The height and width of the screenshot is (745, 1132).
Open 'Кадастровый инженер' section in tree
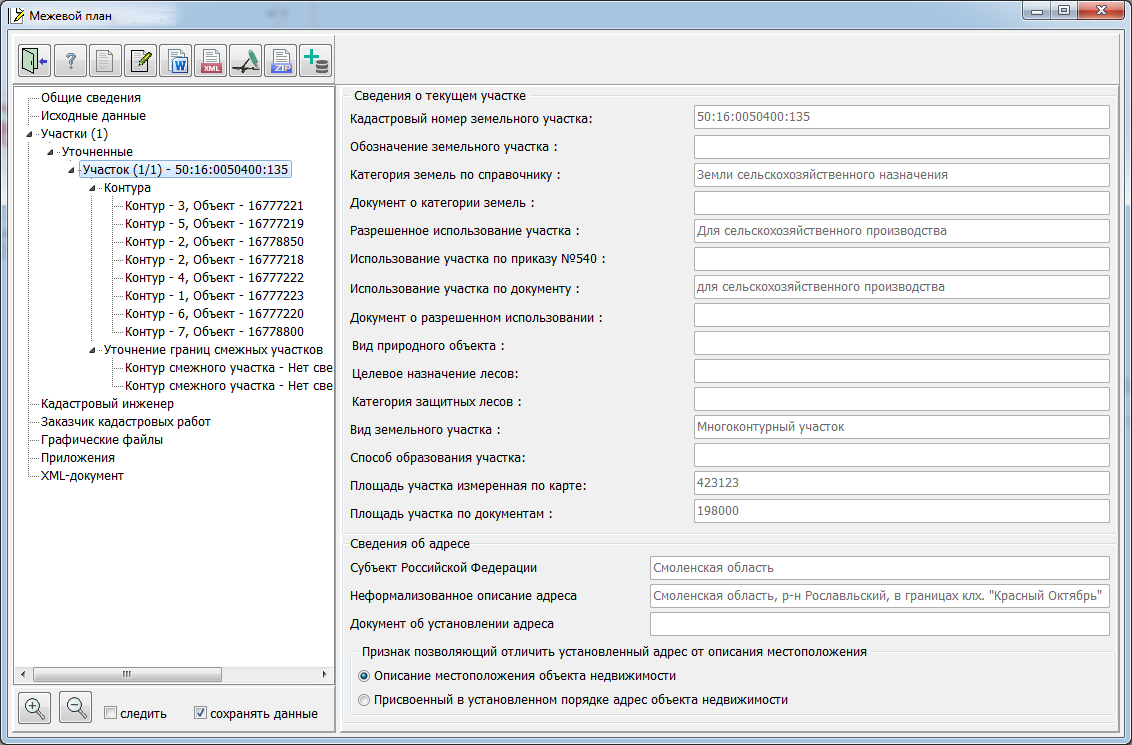point(107,404)
